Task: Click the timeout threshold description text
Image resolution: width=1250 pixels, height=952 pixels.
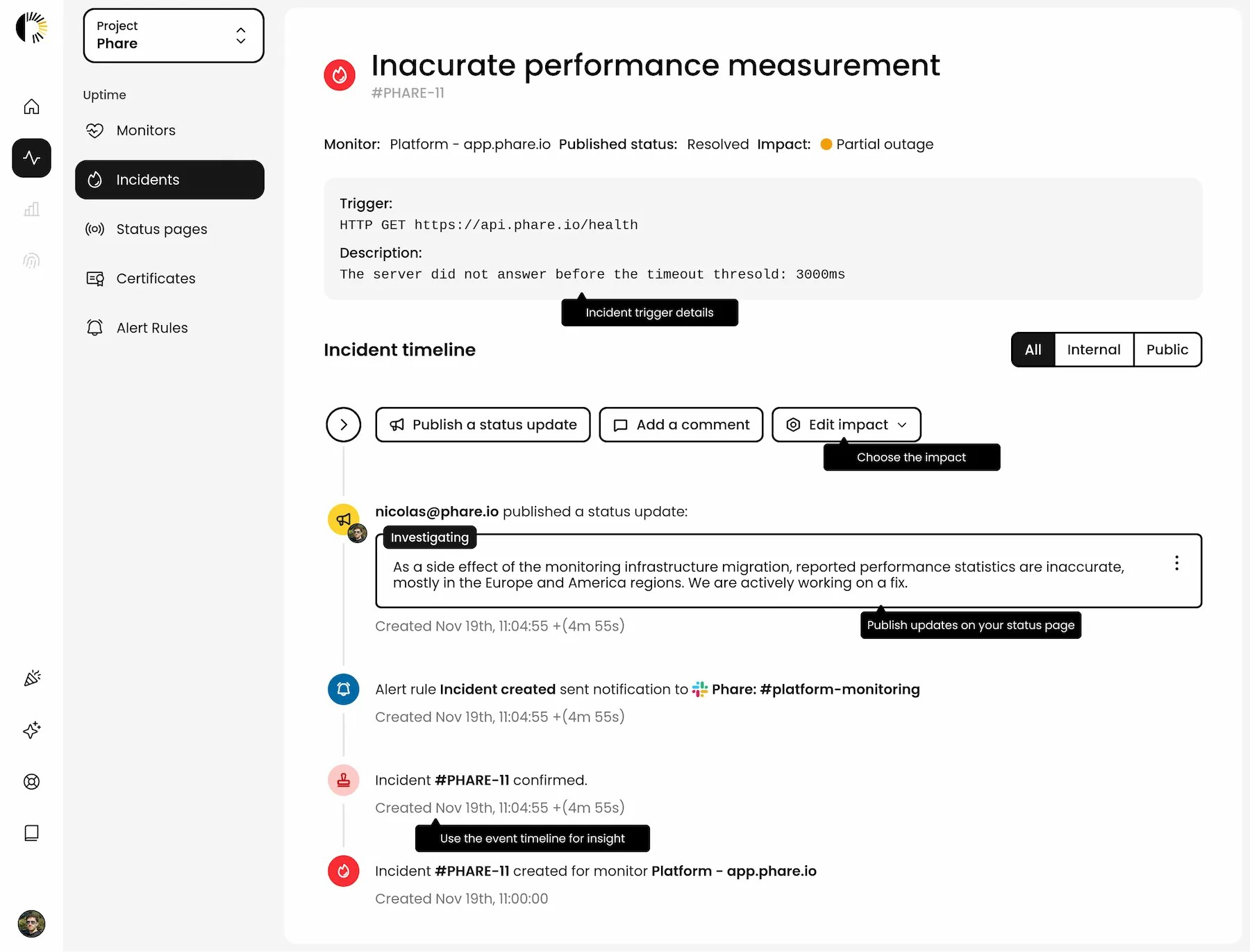Action: click(592, 274)
